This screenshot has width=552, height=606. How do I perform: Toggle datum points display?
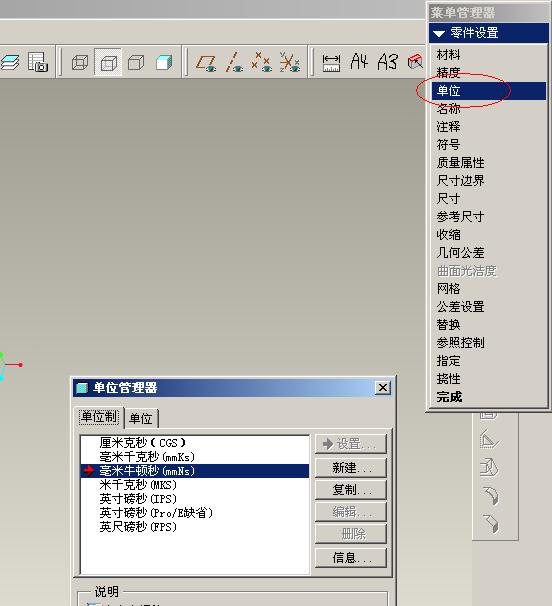pyautogui.click(x=262, y=62)
